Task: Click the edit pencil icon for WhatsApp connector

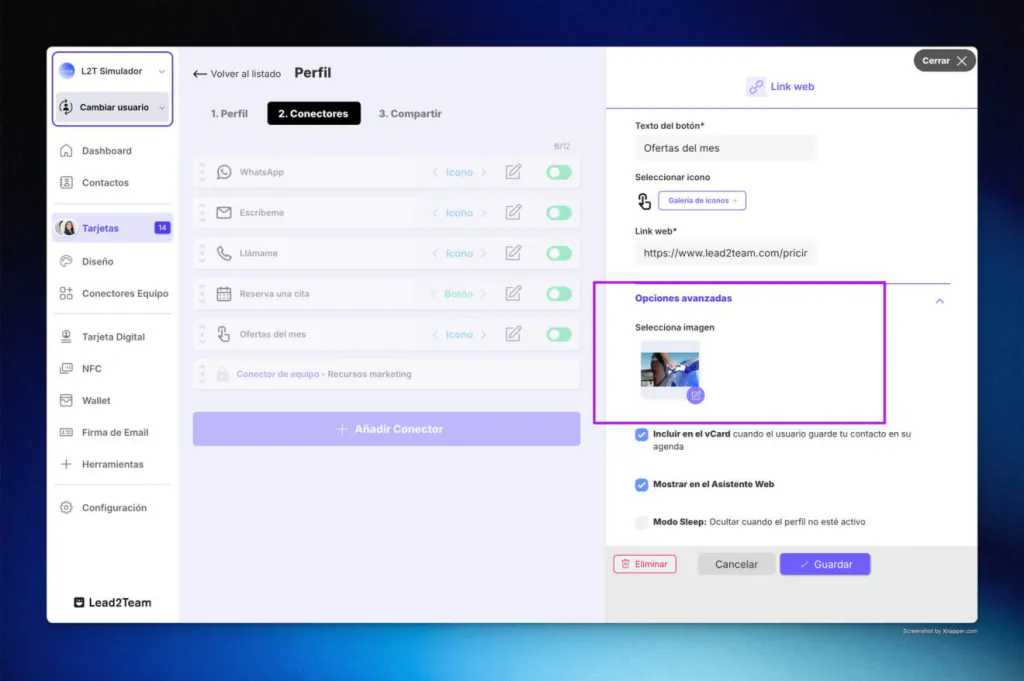Action: click(x=513, y=172)
